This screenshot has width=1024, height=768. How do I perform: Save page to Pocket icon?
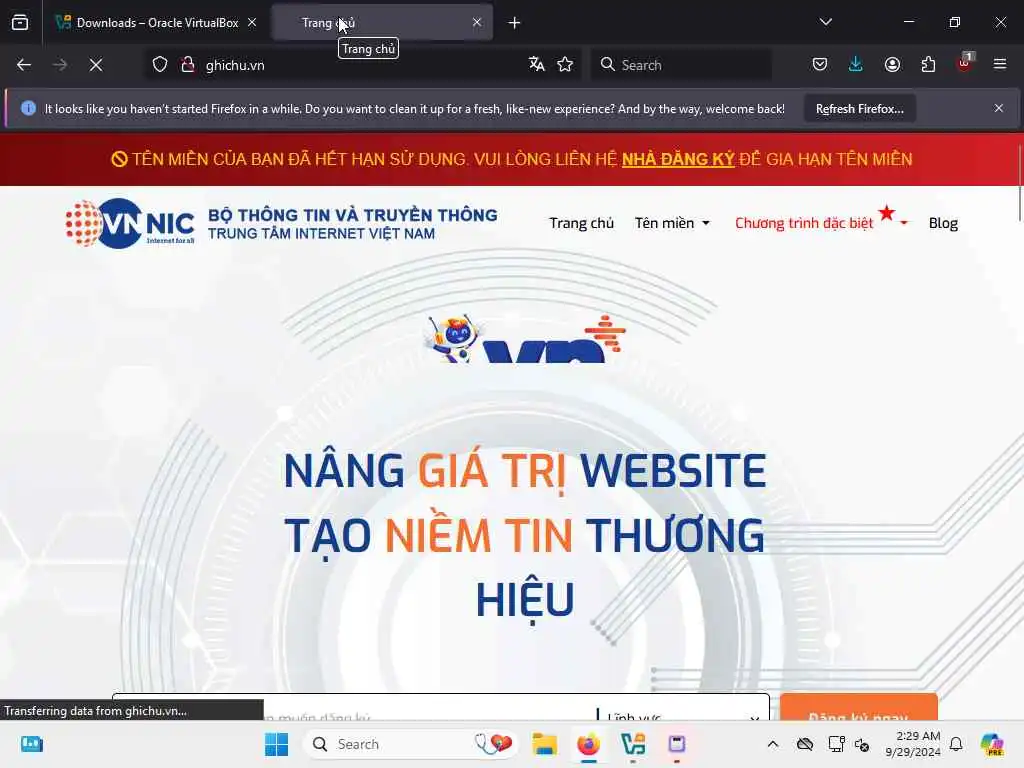pos(820,64)
